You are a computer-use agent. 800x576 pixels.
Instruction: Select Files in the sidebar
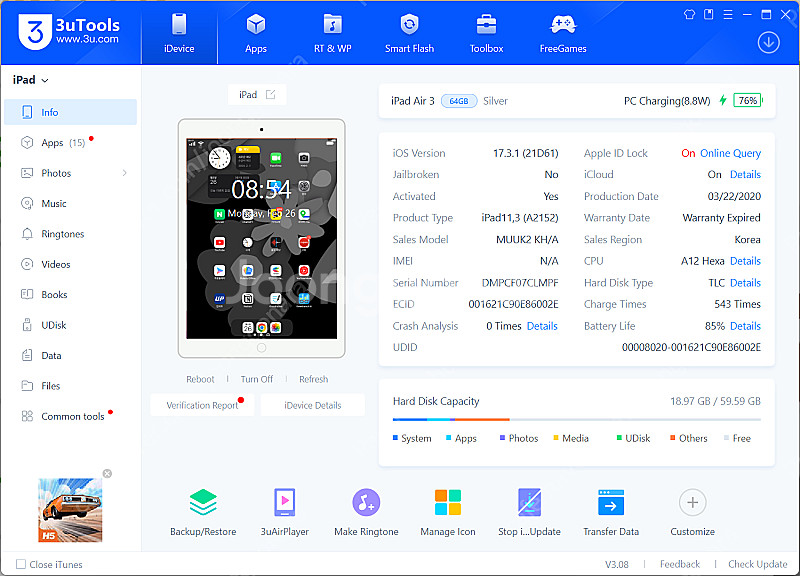(x=70, y=386)
